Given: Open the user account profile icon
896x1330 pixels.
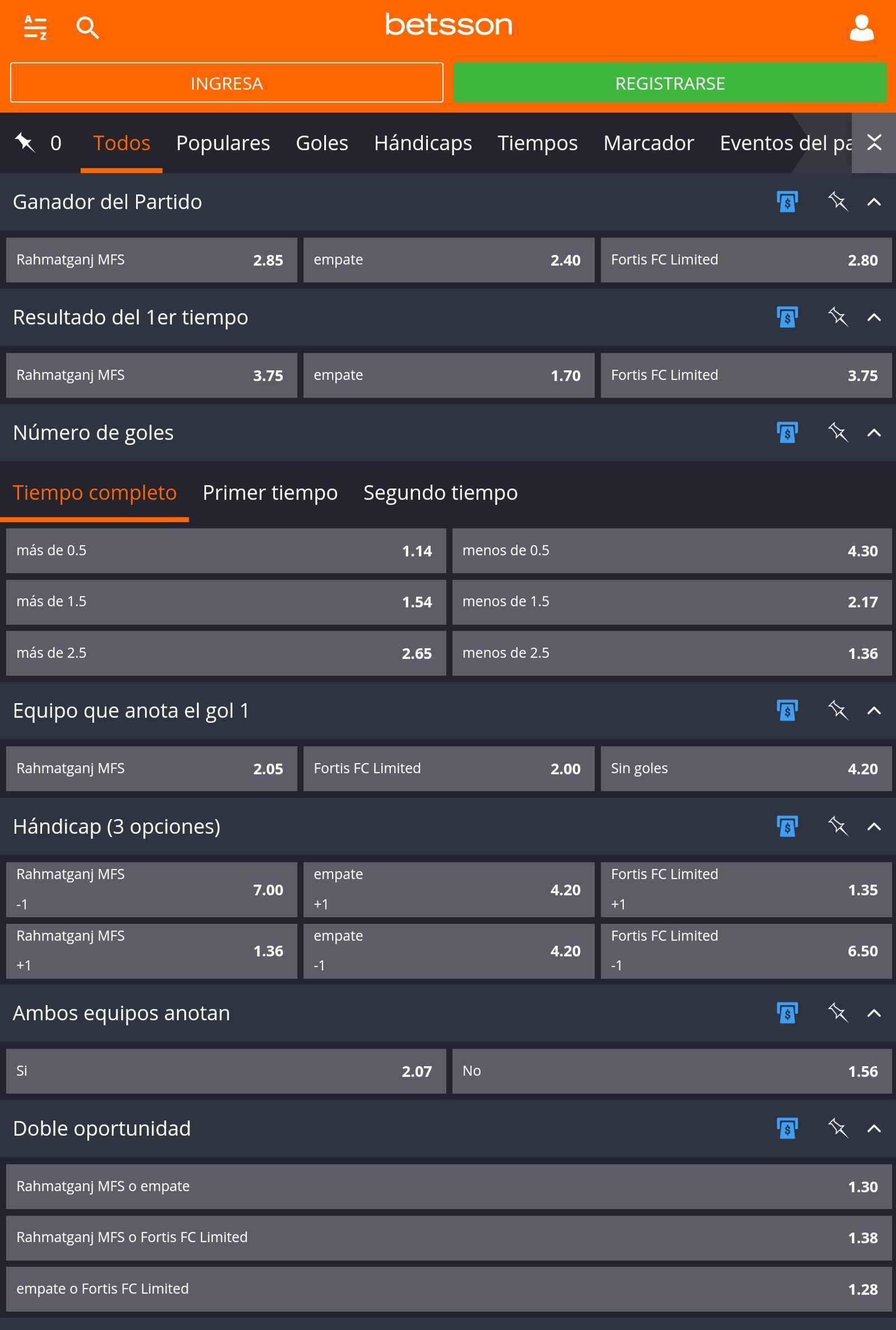Looking at the screenshot, I should coord(862,27).
